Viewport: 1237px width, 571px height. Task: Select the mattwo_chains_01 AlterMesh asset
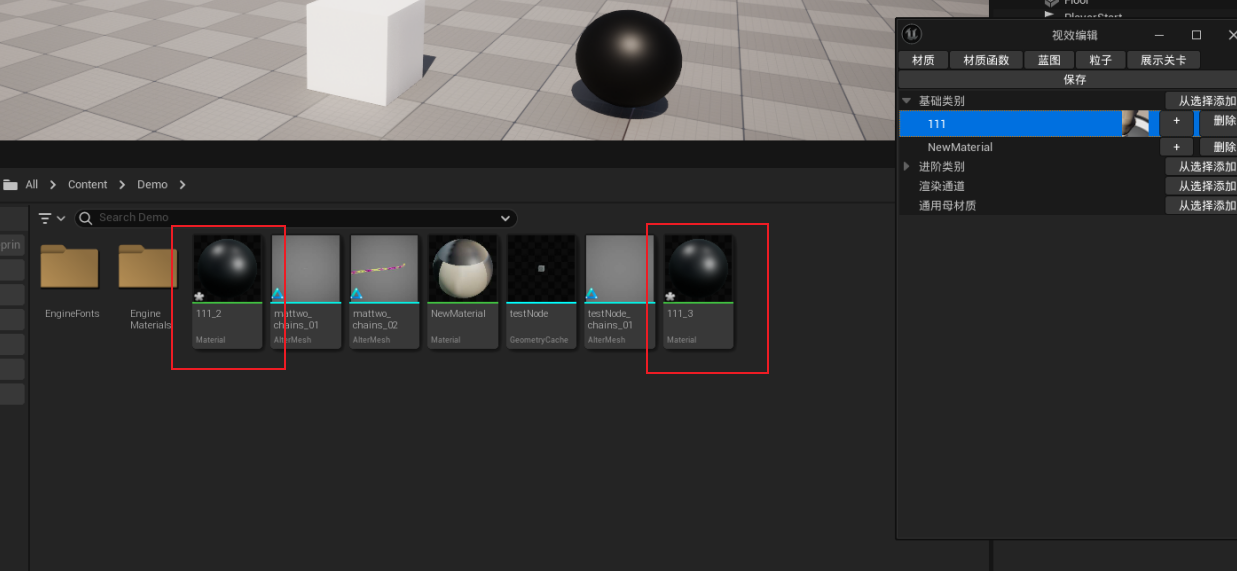305,269
